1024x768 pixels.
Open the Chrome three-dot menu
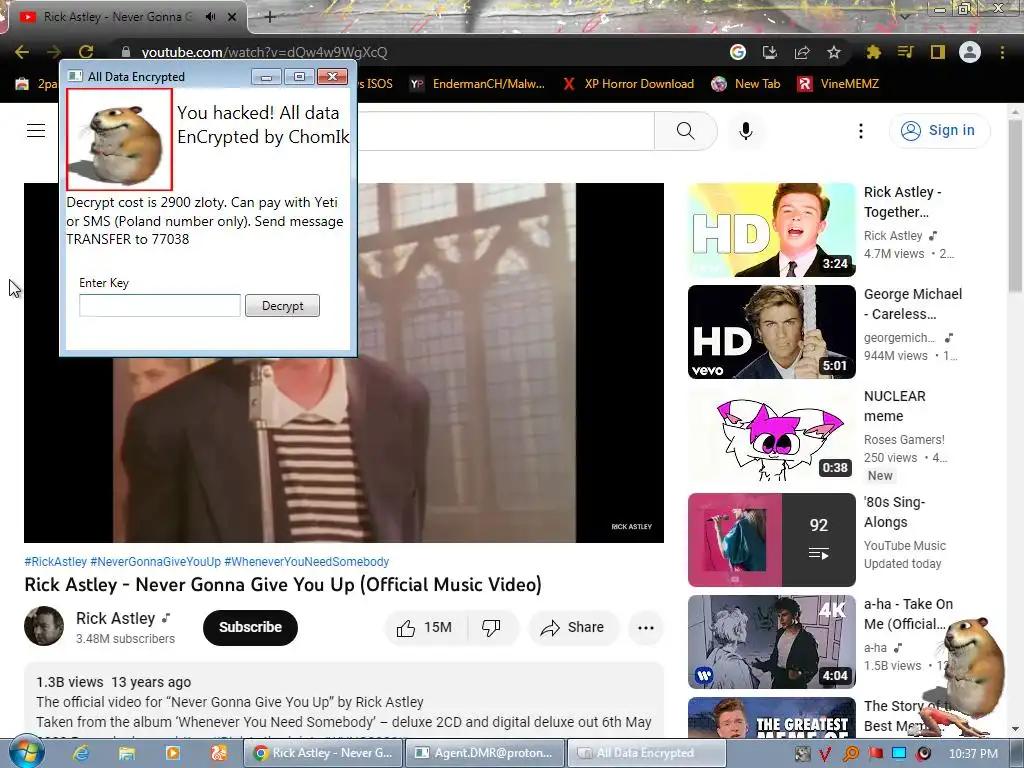(1002, 52)
